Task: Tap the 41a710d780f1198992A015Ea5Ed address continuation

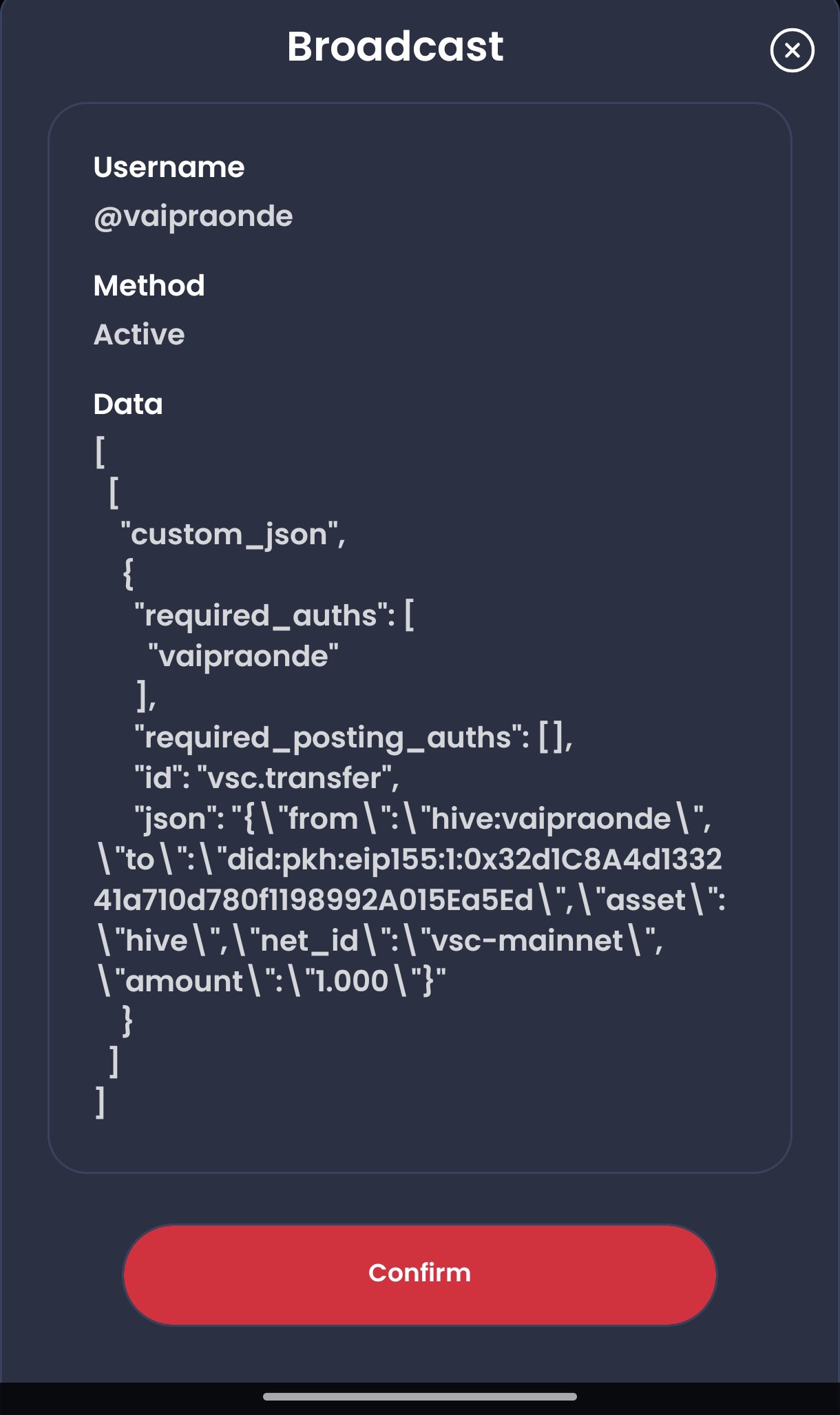Action: pos(314,900)
